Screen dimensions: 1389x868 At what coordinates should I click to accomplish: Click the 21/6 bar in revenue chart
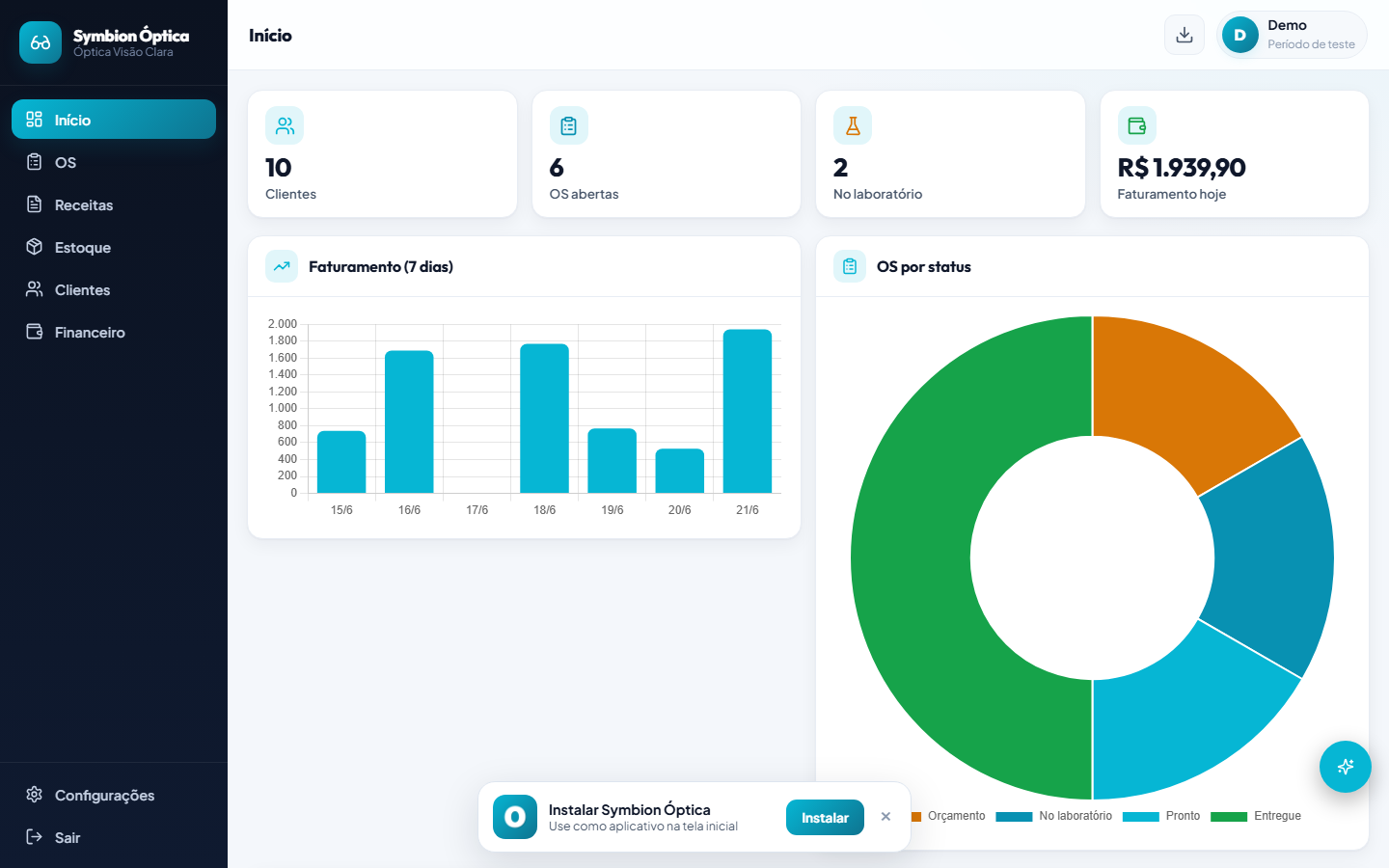pos(748,411)
